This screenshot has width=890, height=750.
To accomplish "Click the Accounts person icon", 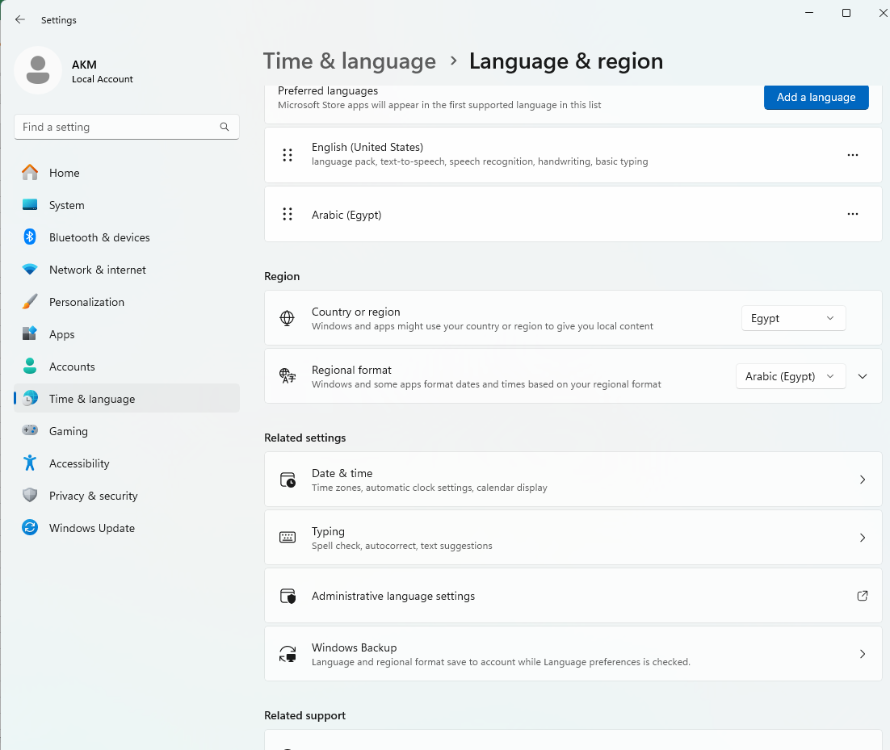I will coord(30,366).
